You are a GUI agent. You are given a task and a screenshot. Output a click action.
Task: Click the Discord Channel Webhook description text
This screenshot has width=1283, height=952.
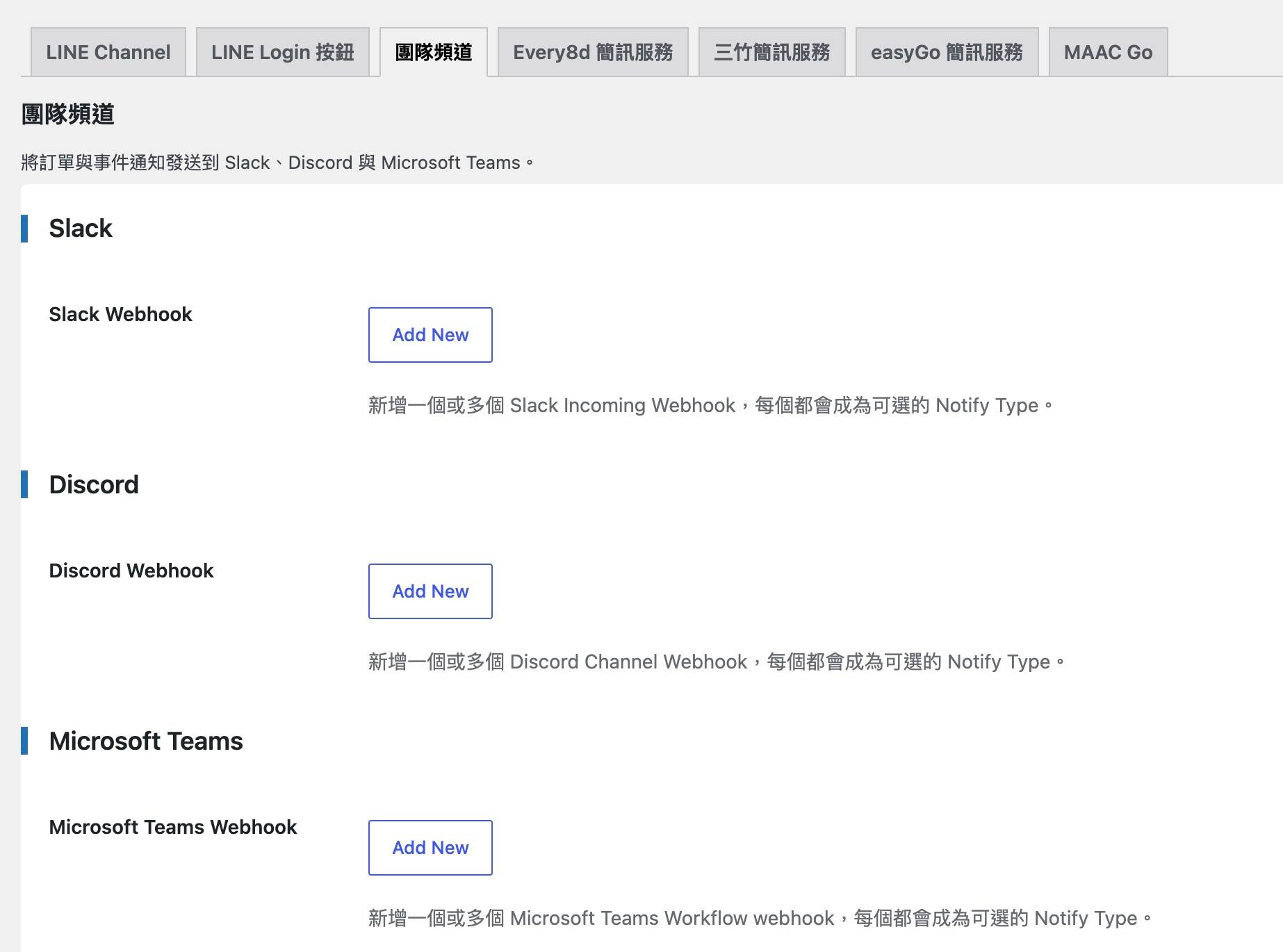[717, 662]
